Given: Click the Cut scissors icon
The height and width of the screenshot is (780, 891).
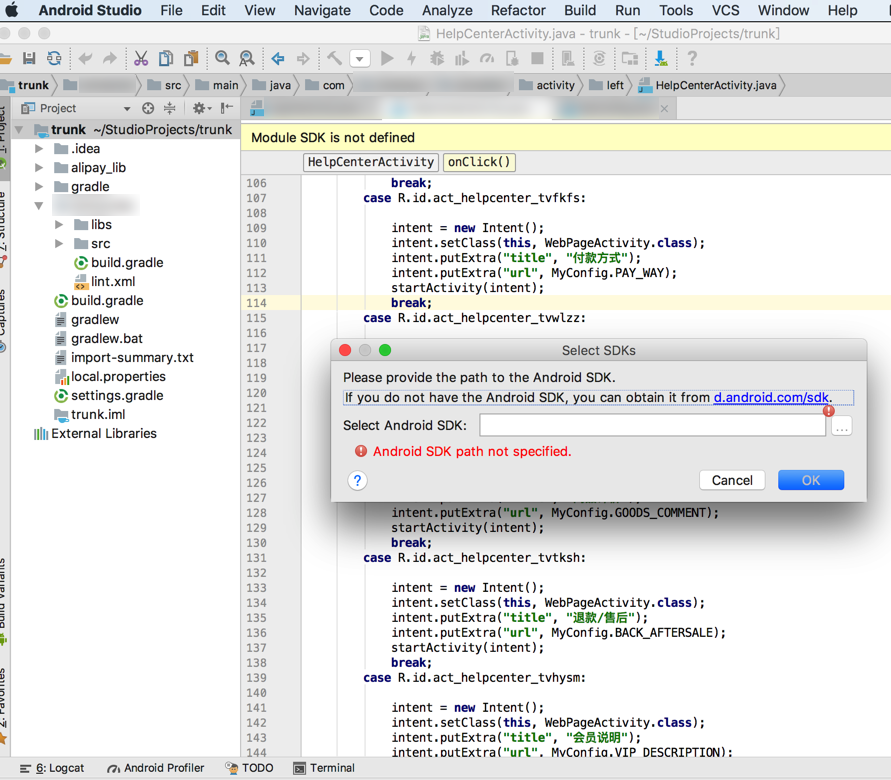Looking at the screenshot, I should click(x=141, y=59).
